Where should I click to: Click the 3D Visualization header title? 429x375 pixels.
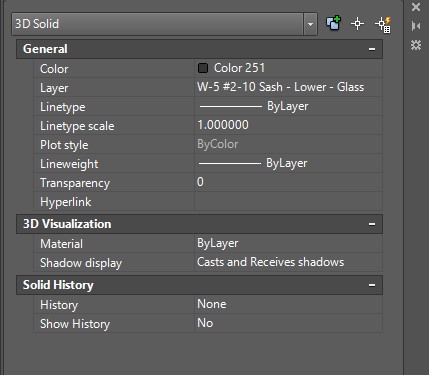click(x=67, y=224)
